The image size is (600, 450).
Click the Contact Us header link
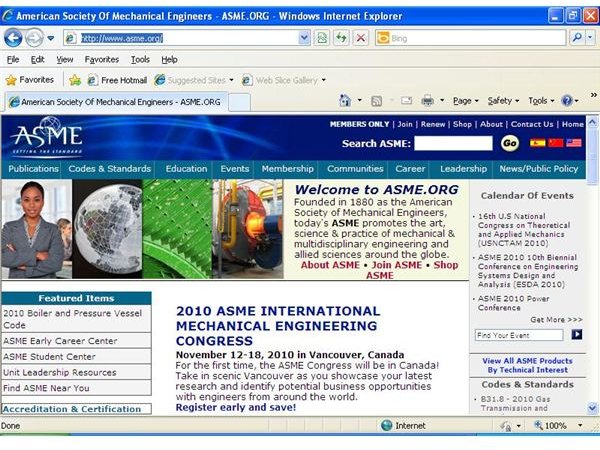[532, 124]
